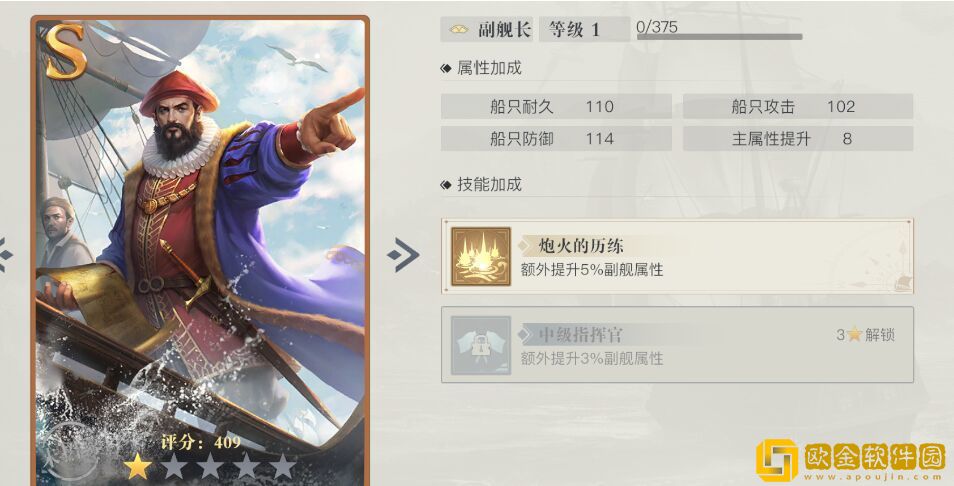Select the 船只防御 114 attribute row

[x=556, y=139]
